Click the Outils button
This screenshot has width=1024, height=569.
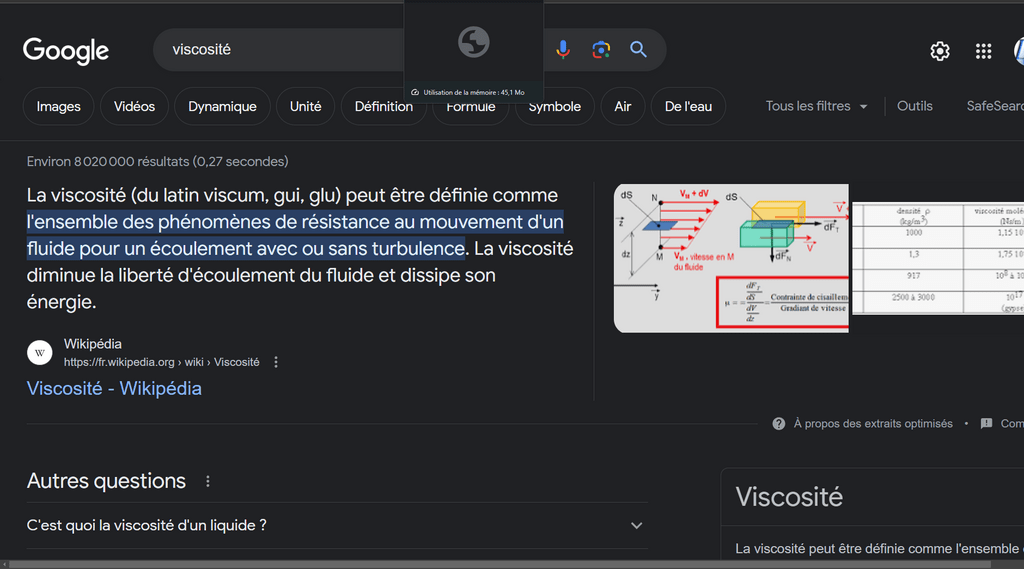pyautogui.click(x=914, y=106)
